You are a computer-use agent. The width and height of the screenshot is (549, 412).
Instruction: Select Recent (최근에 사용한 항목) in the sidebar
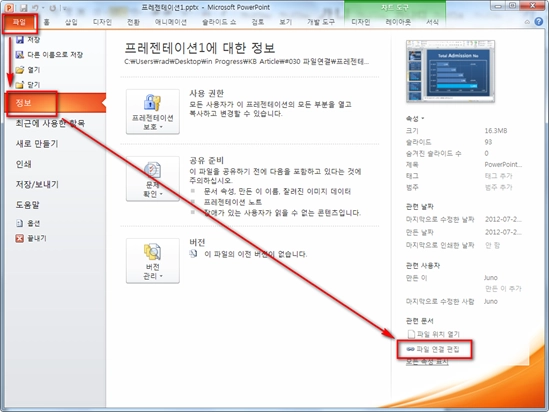tap(50, 123)
